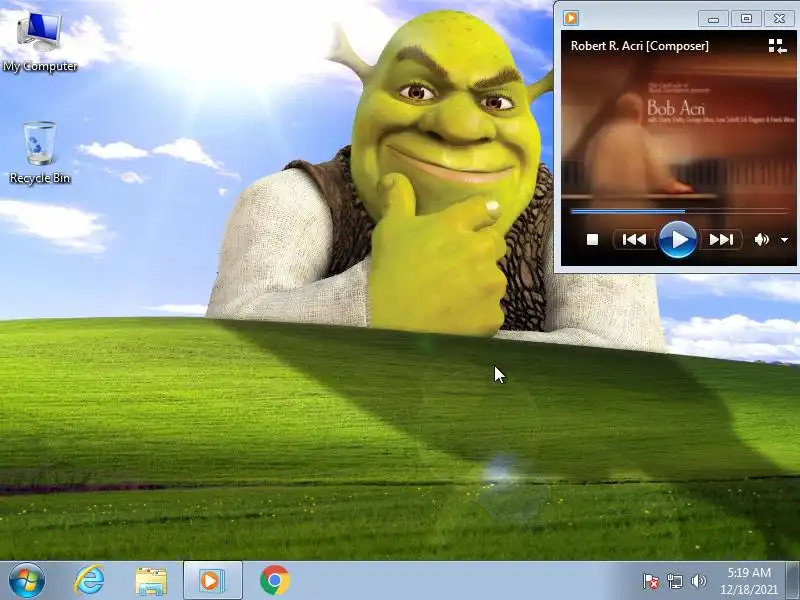Mute the player volume speaker icon

click(761, 239)
